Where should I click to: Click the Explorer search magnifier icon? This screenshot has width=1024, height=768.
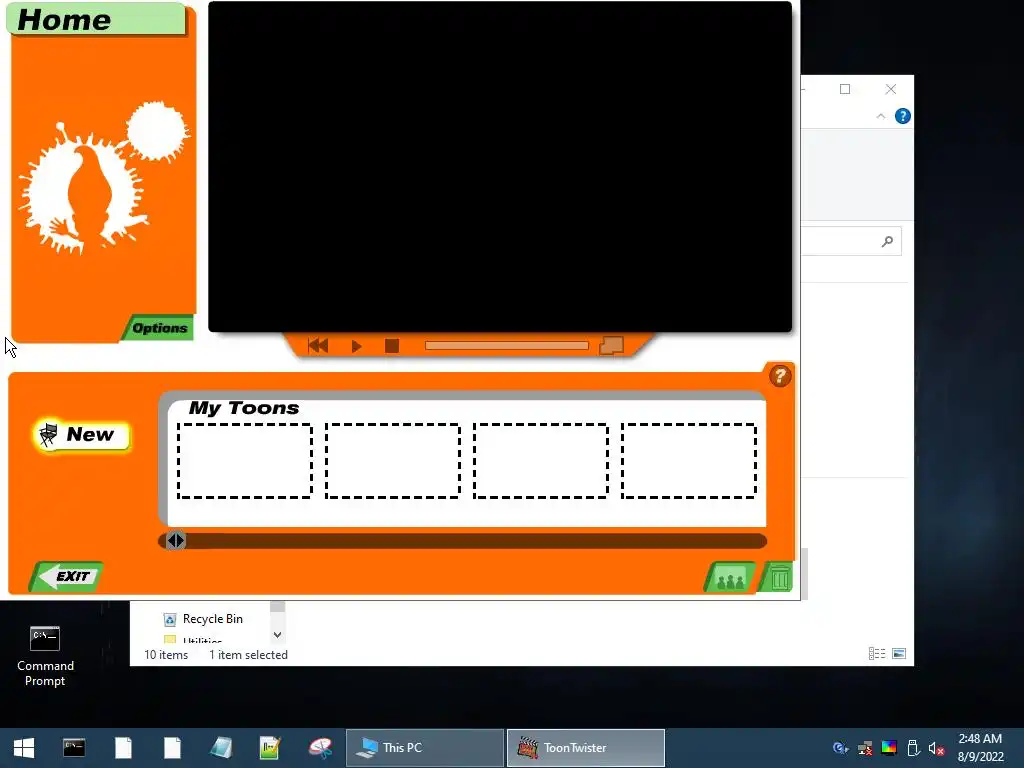point(887,242)
